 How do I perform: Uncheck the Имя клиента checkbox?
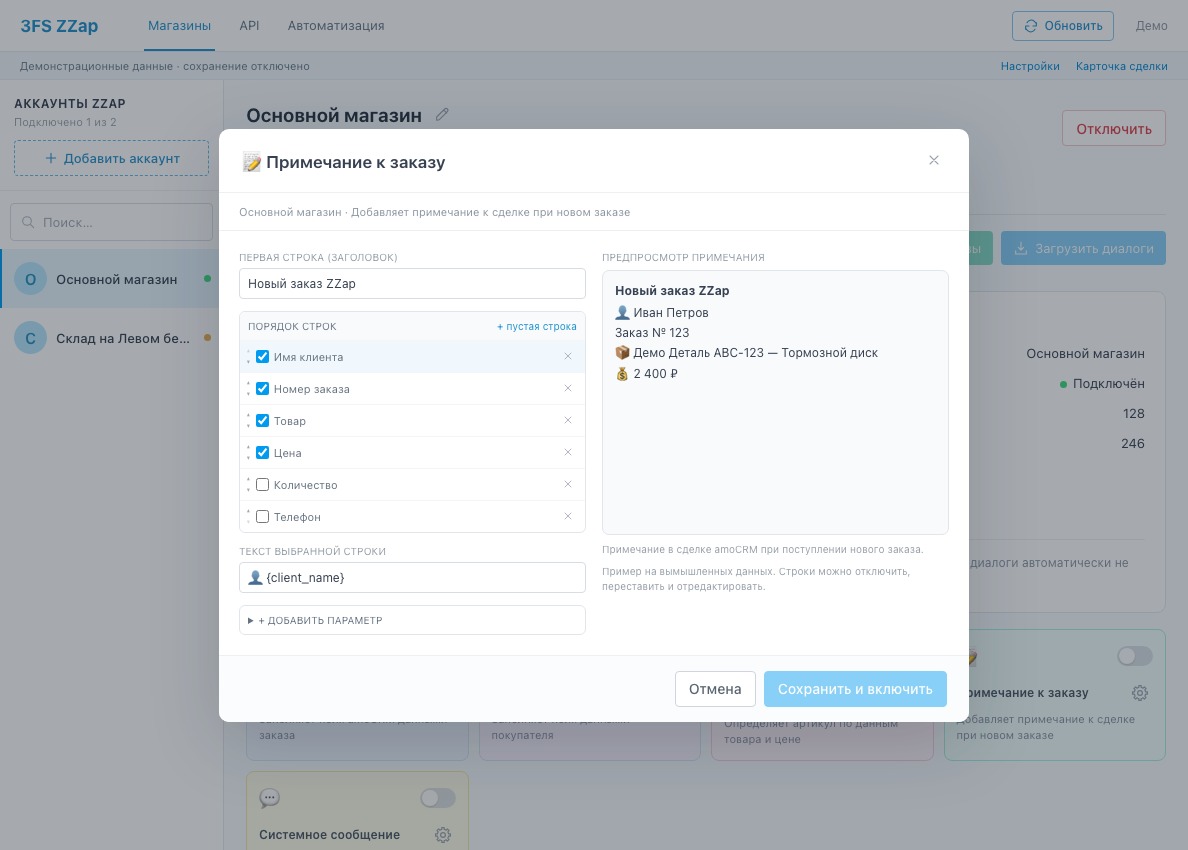[x=263, y=357]
